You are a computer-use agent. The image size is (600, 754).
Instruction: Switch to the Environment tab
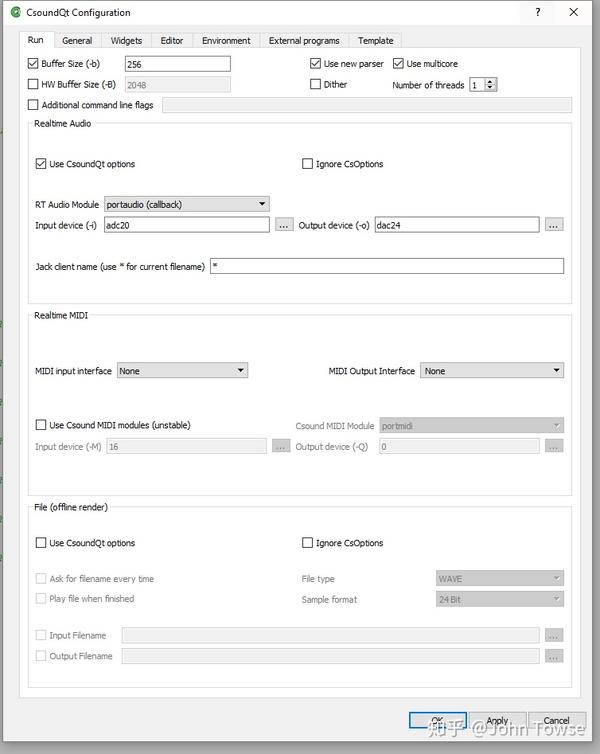[x=226, y=41]
